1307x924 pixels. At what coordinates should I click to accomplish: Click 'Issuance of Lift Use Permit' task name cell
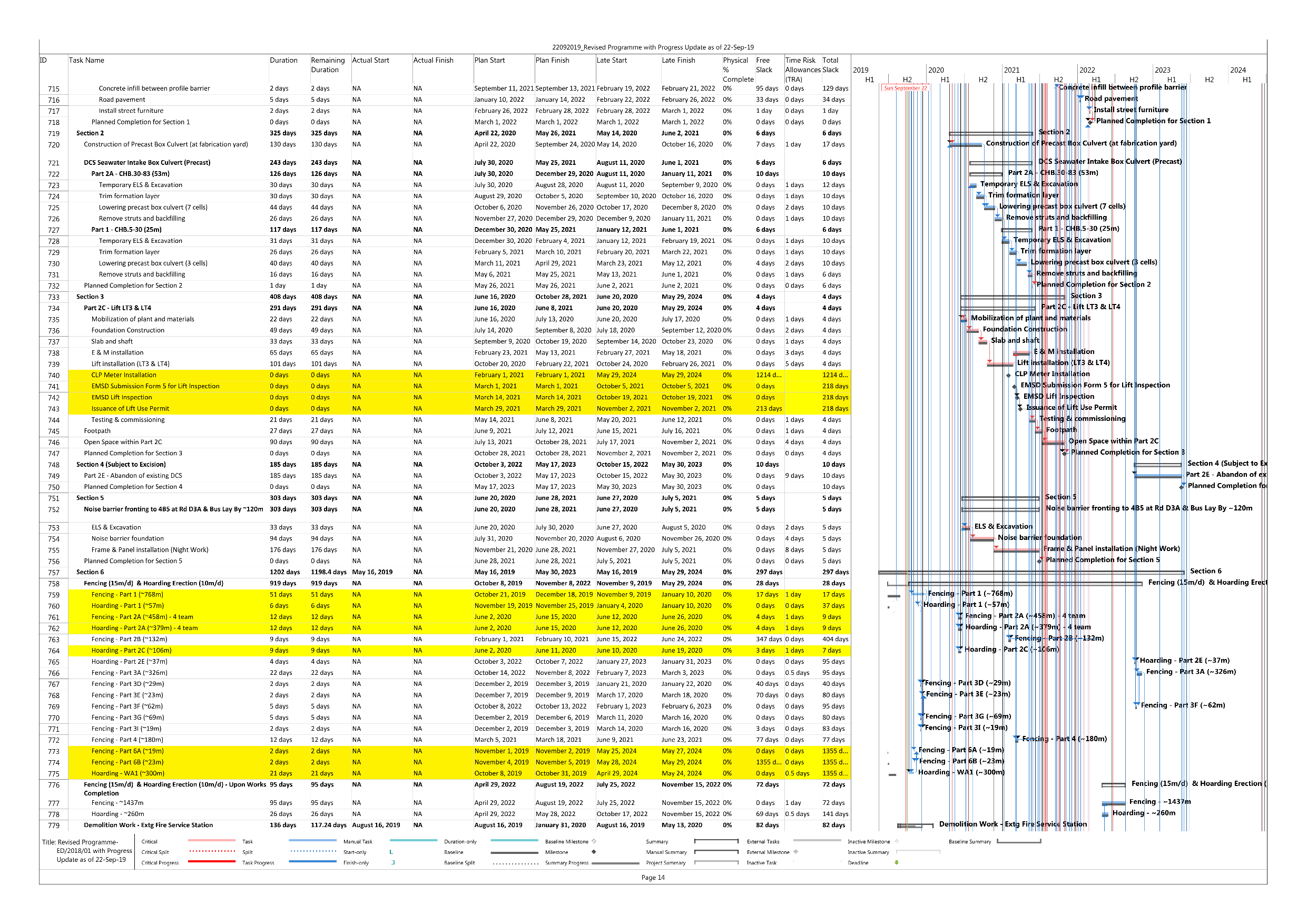click(130, 409)
